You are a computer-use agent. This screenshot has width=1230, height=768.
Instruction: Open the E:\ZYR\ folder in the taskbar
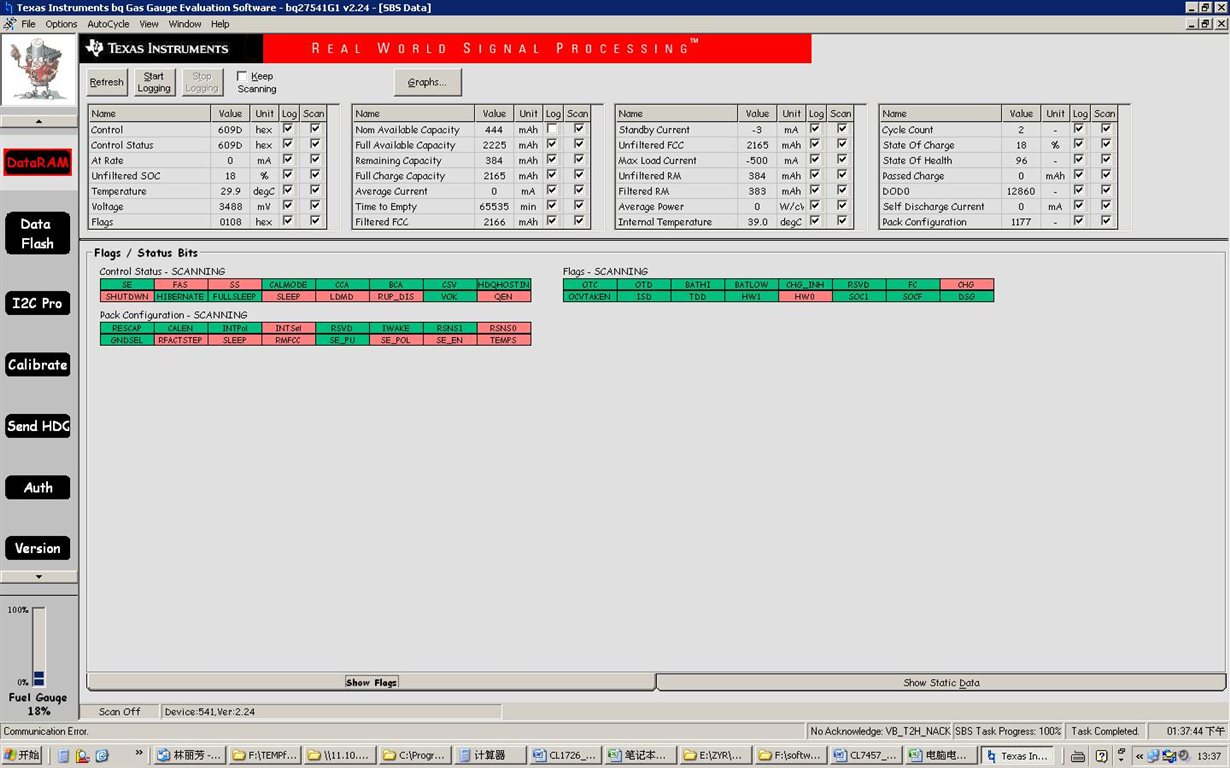point(714,756)
